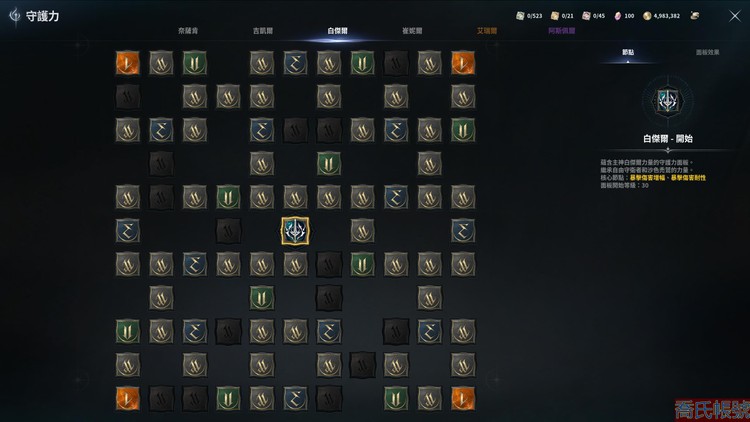Screen dimensions: 750x422
Task: Click the dark locked node left of start node
Action: [x=228, y=231]
